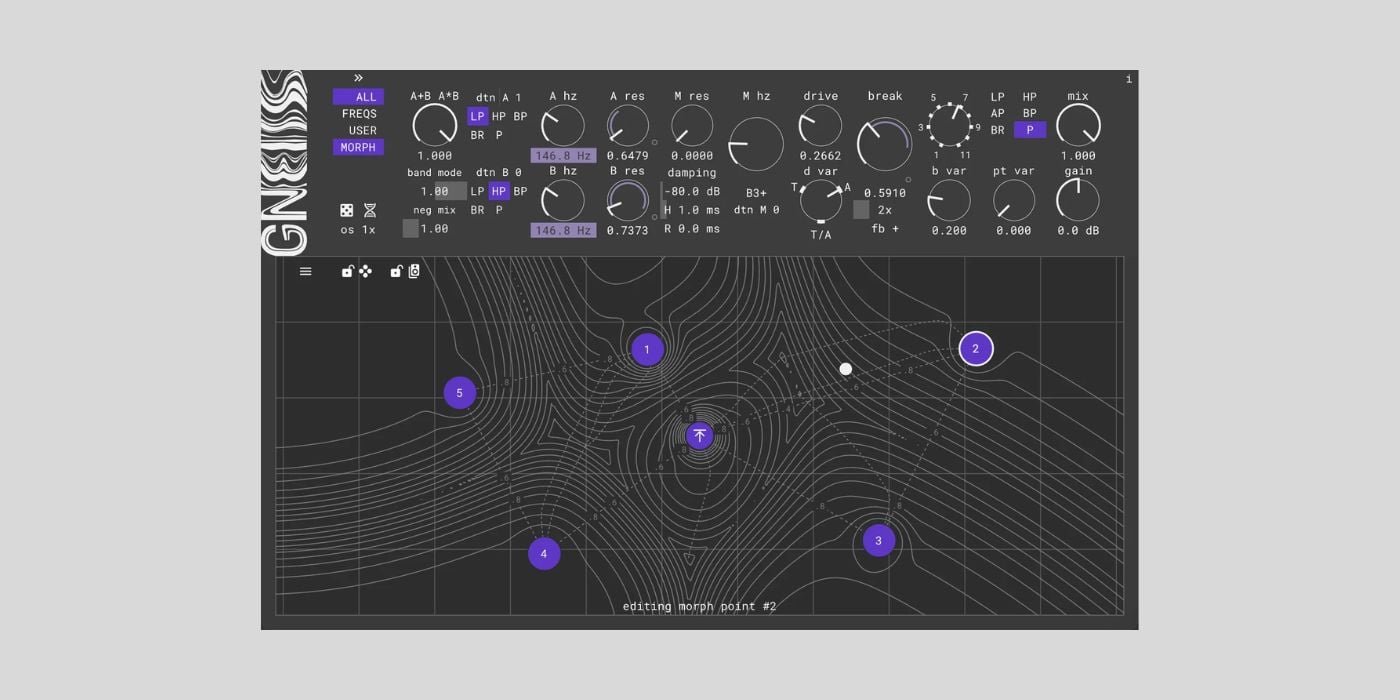Click the dtn A 1 value
The width and height of the screenshot is (1400, 700).
499,98
